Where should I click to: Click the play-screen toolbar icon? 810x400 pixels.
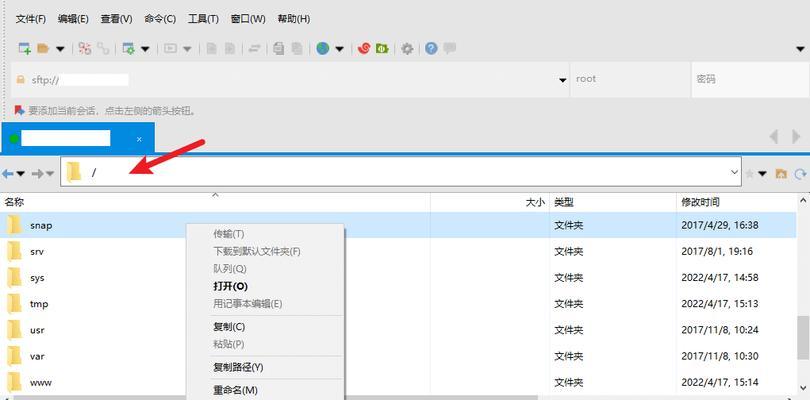pyautogui.click(x=170, y=49)
